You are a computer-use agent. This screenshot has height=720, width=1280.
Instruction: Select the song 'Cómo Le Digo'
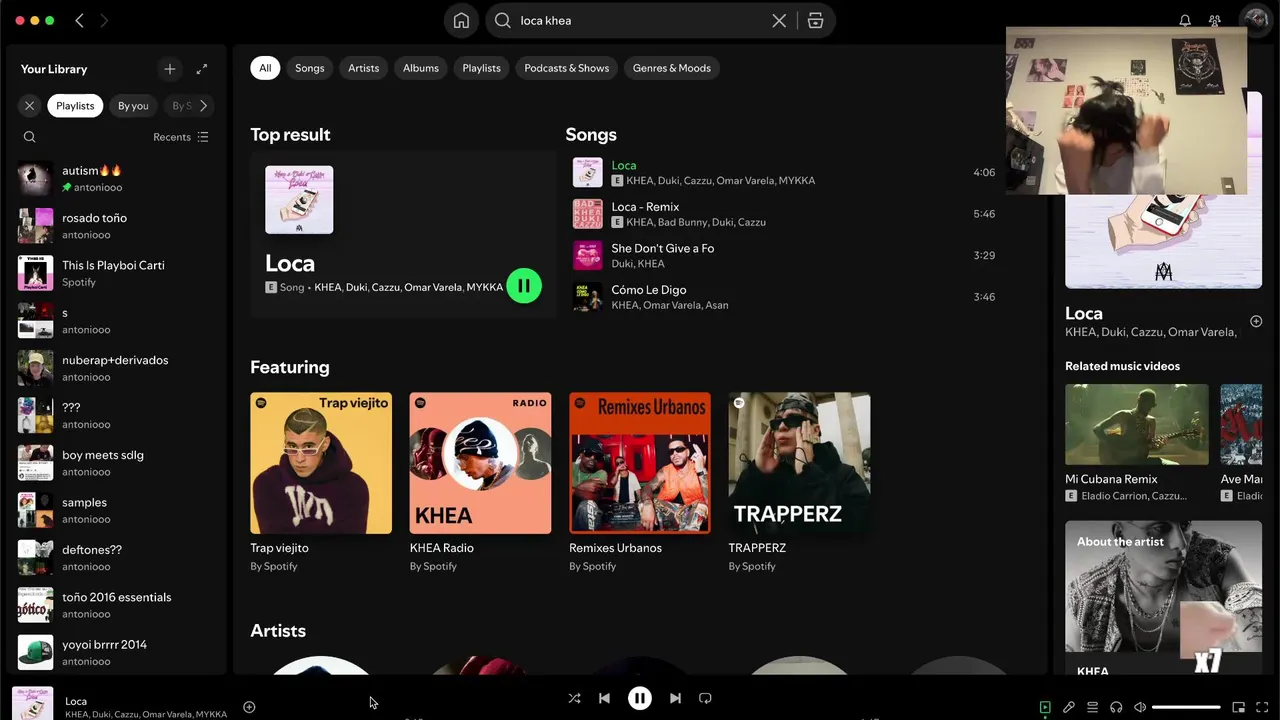(x=649, y=290)
